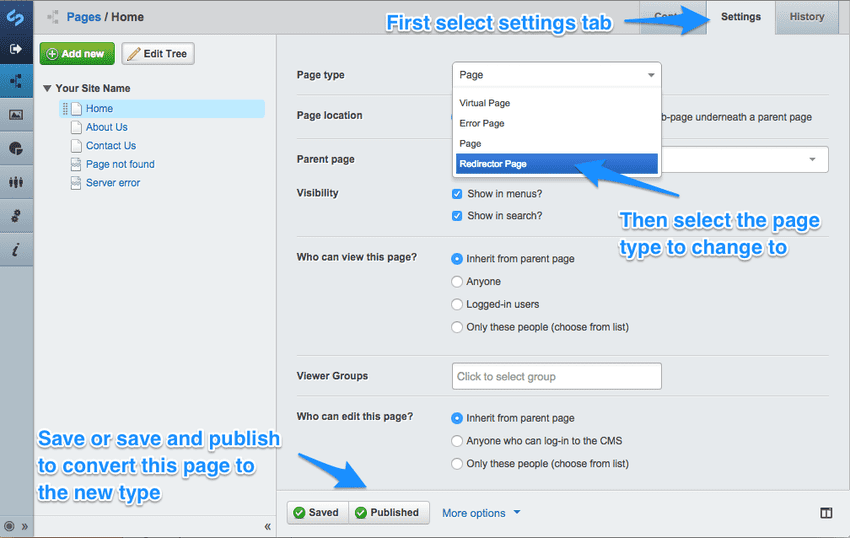Choose Redirector Page from the dropdown list
The image size is (850, 538).
point(557,164)
